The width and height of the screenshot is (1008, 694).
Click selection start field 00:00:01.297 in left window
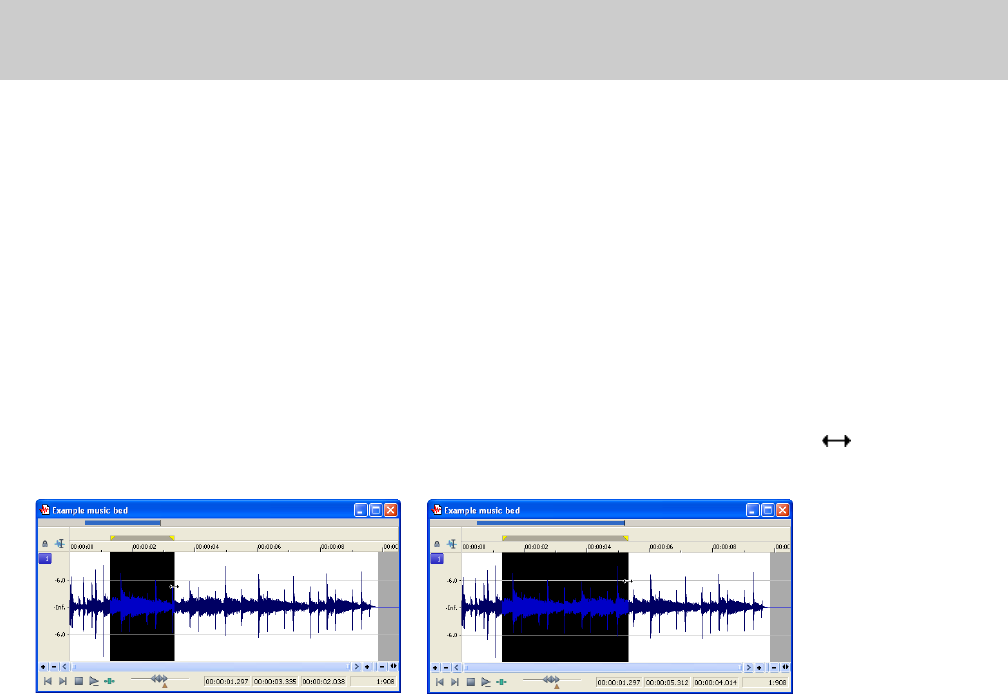pos(227,681)
